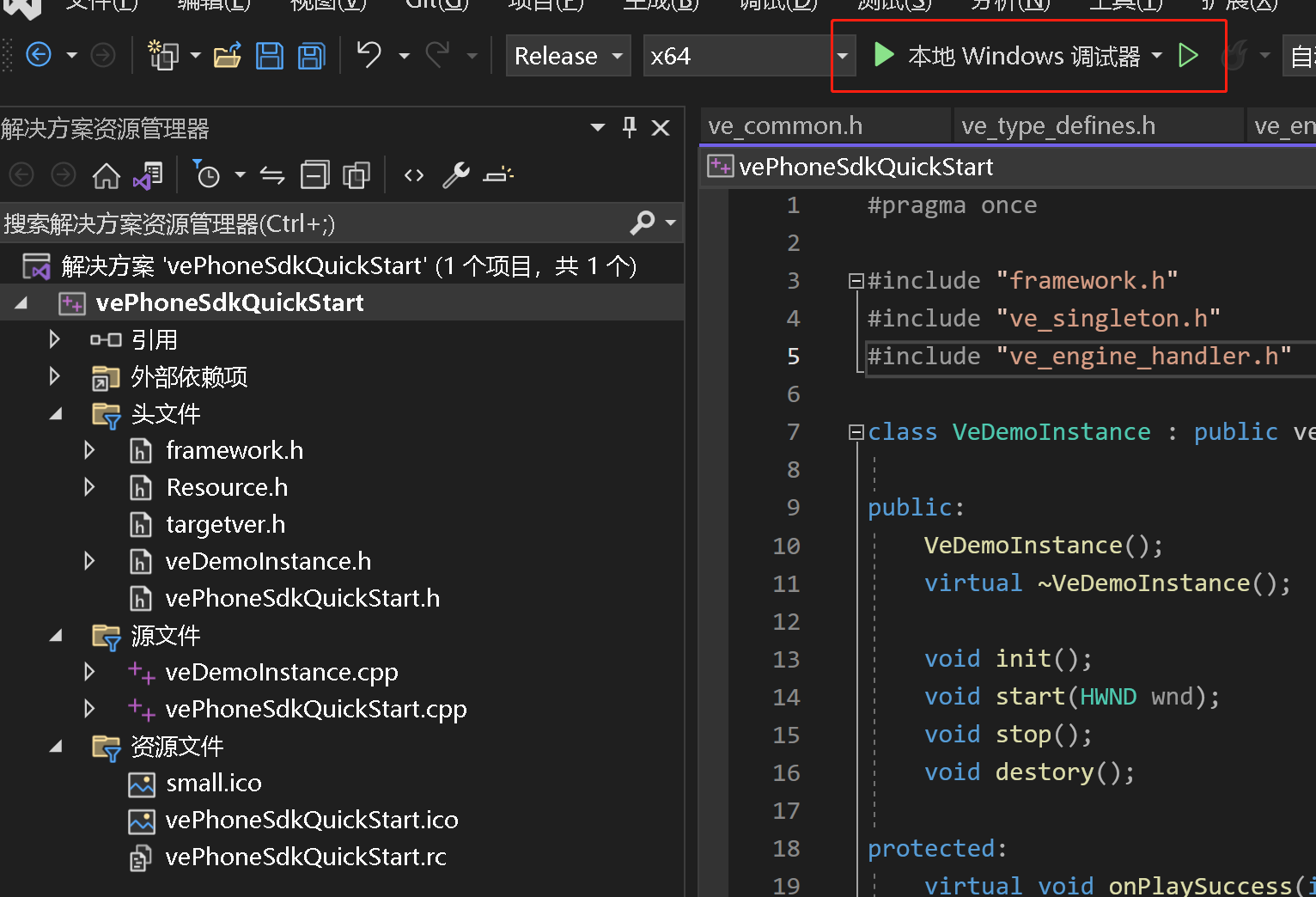The width and height of the screenshot is (1316, 897).
Task: Toggle auto-hide pin on Solution Explorer panel
Action: click(630, 128)
